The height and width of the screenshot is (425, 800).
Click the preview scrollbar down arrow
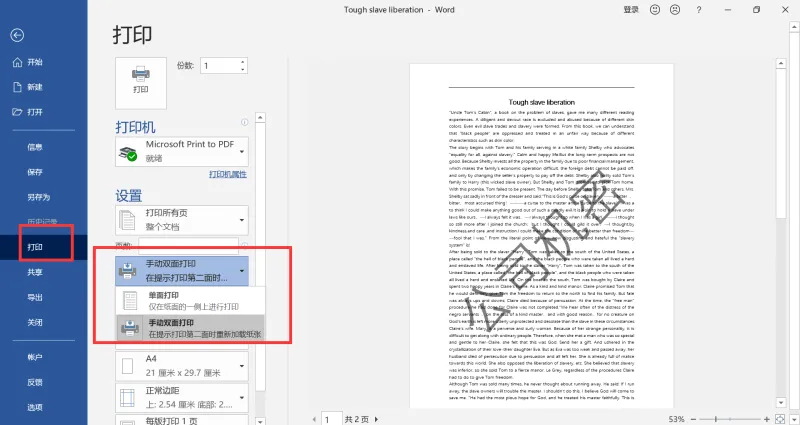tap(781, 403)
